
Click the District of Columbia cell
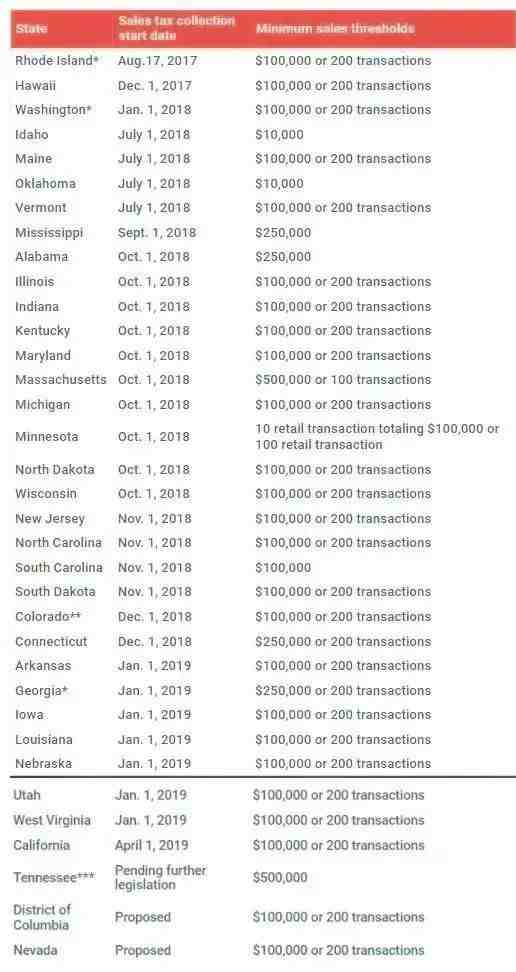tap(42, 917)
